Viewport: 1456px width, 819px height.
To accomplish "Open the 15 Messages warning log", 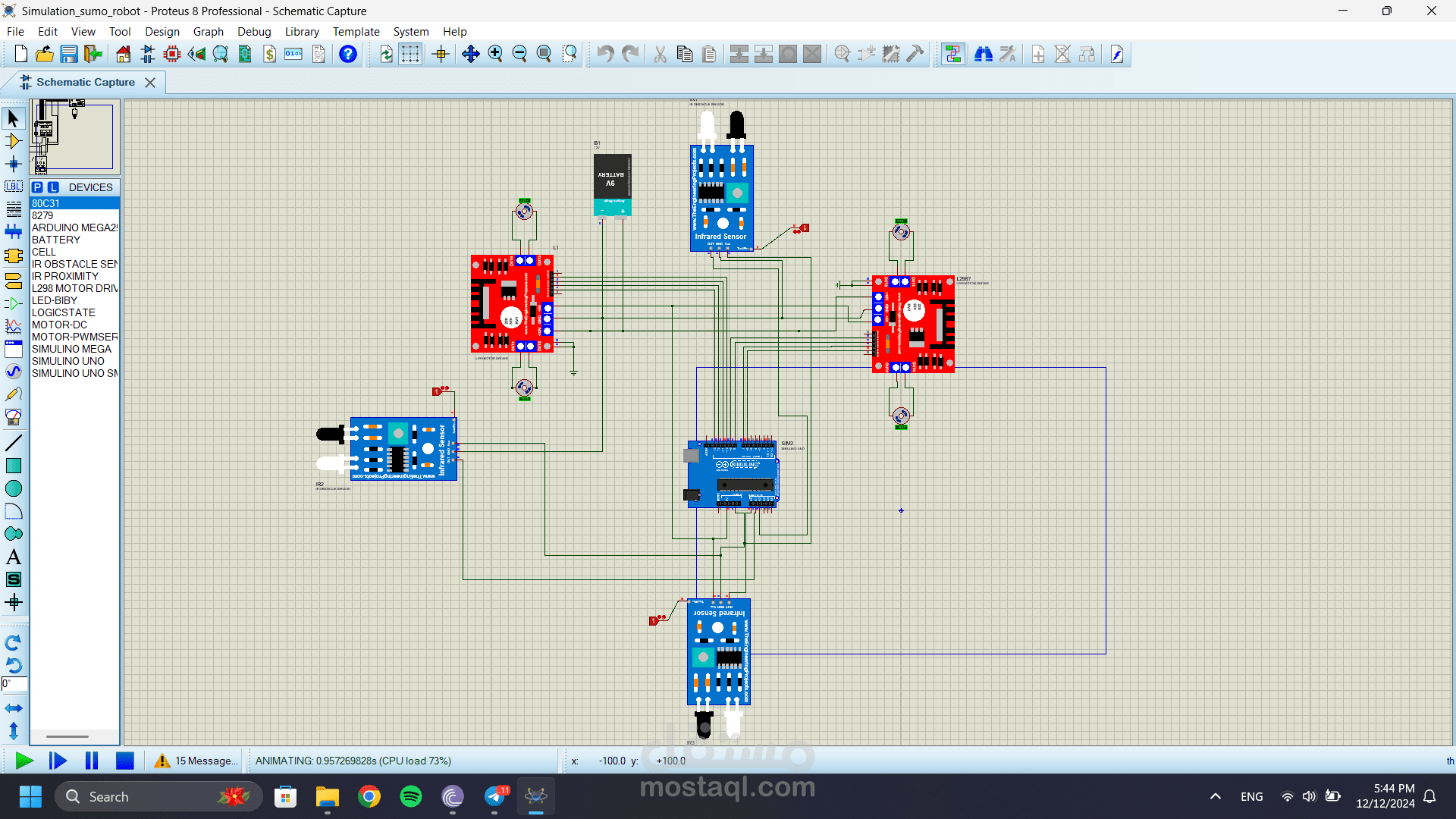I will tap(196, 761).
